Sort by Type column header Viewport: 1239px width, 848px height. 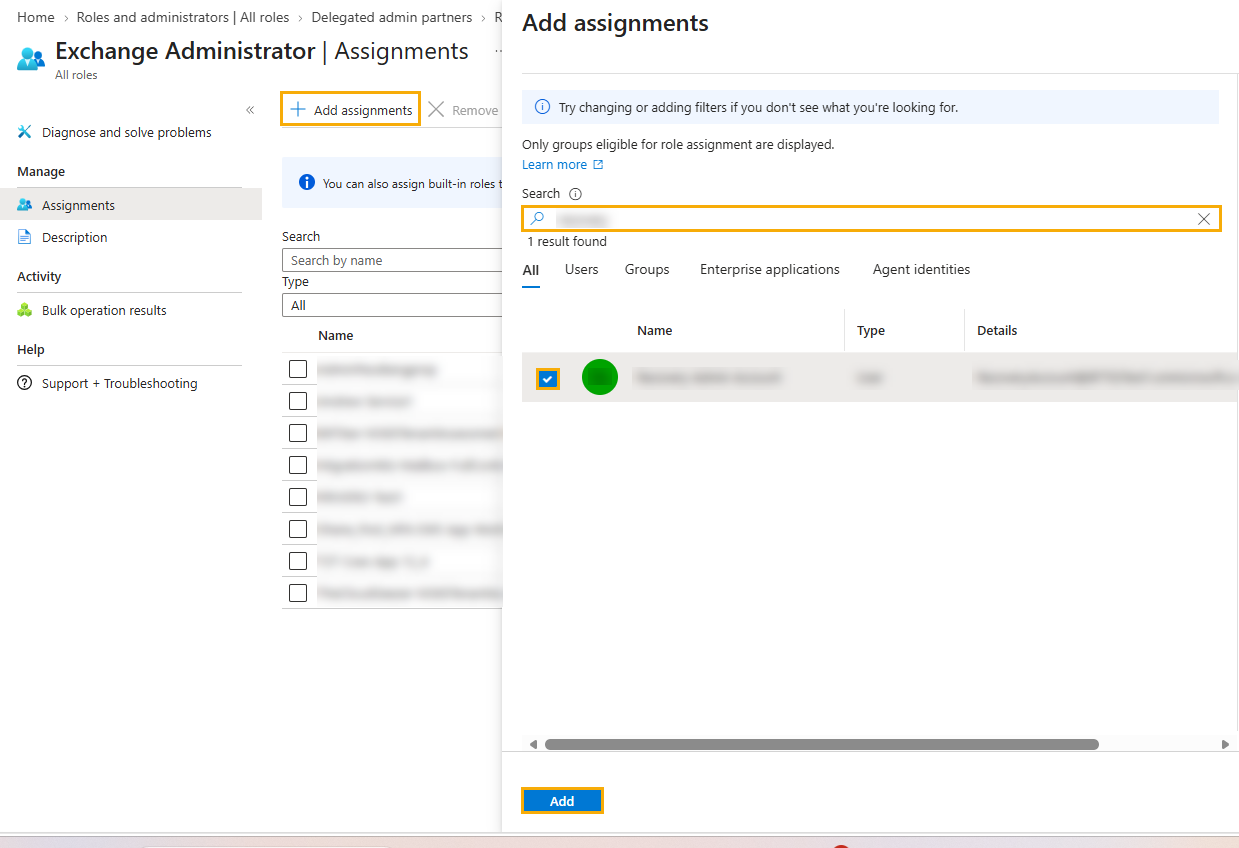point(871,330)
